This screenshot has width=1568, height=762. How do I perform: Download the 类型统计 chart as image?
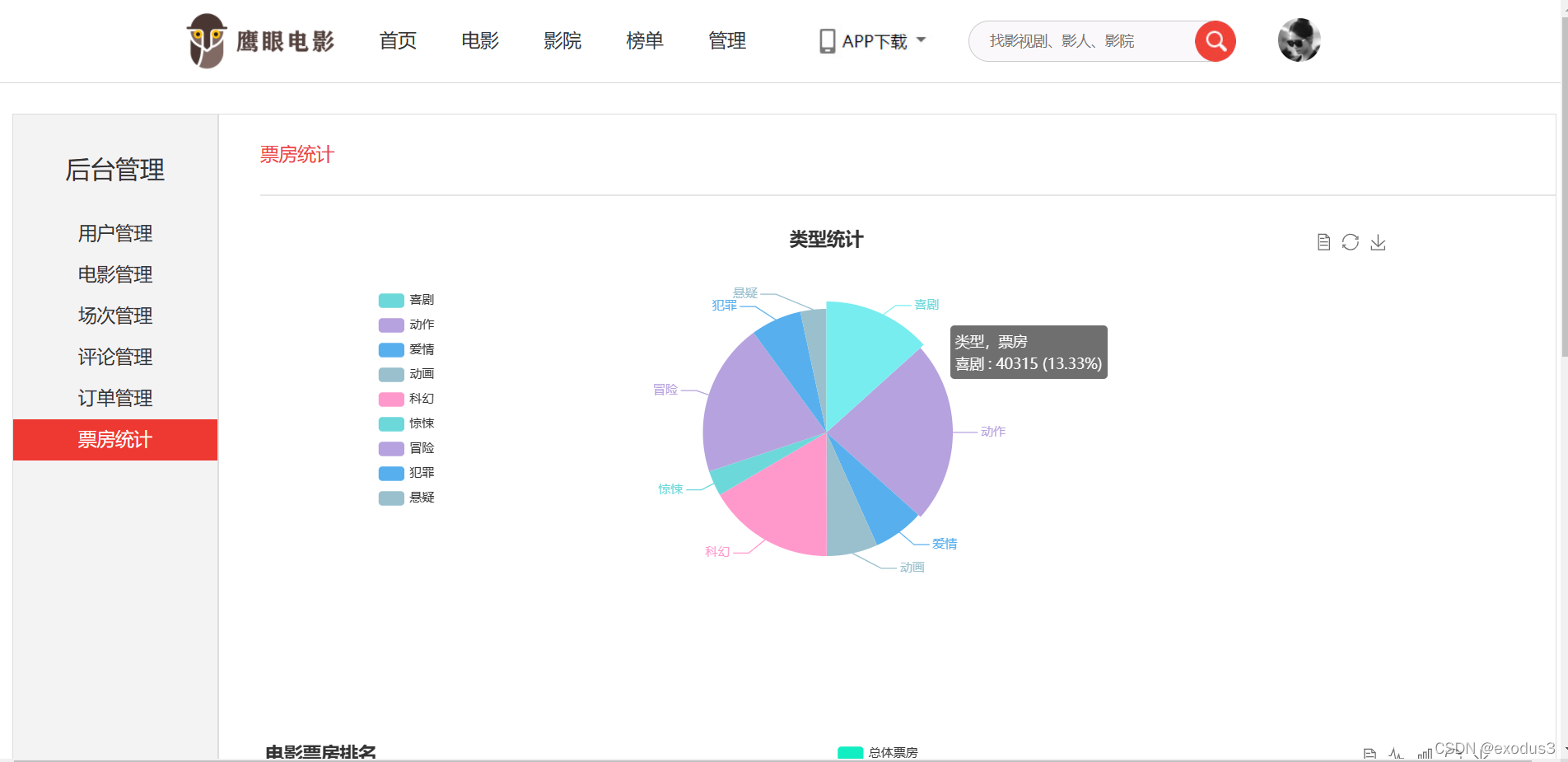click(1378, 241)
